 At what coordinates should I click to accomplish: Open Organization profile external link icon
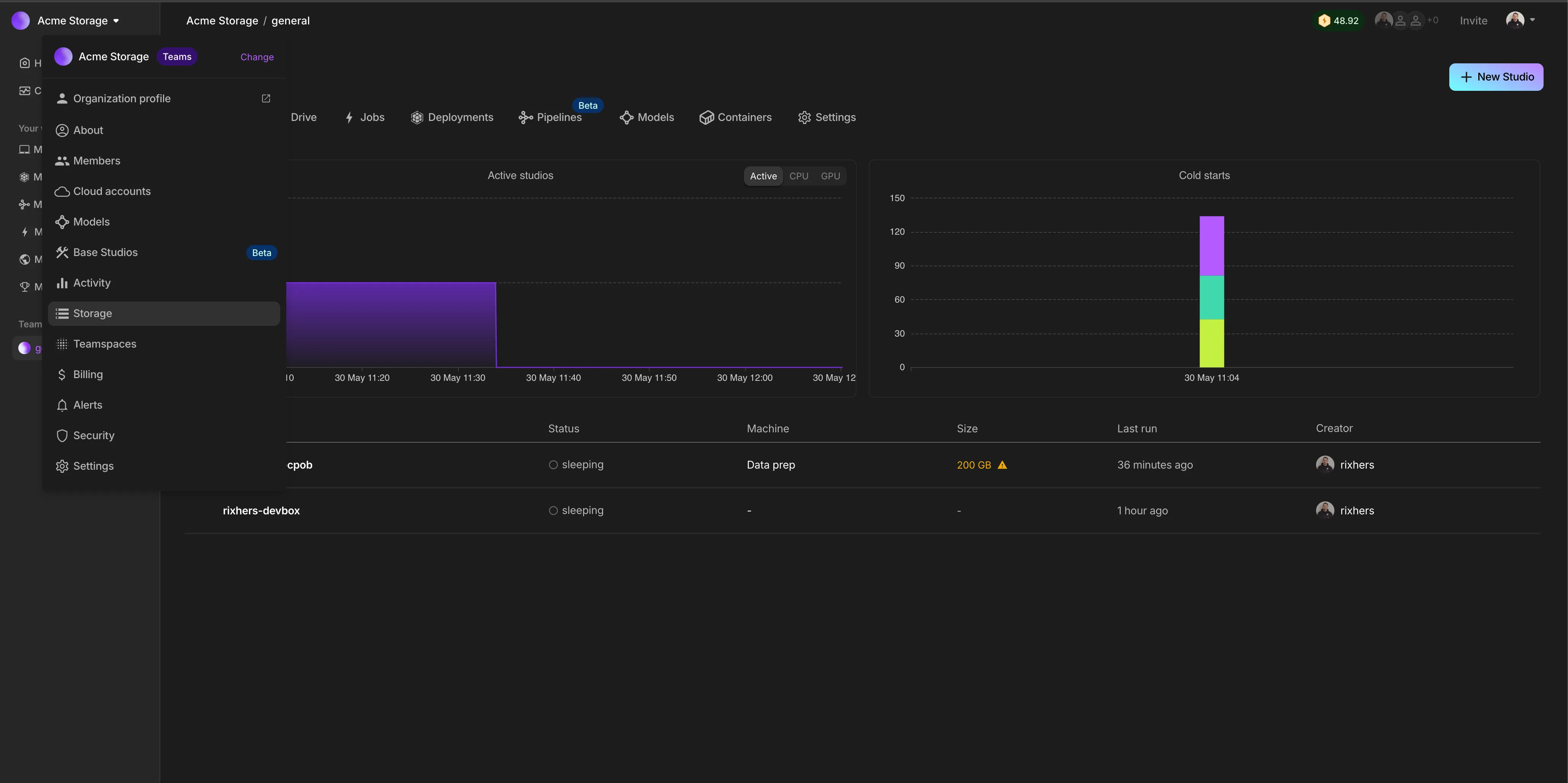click(266, 98)
